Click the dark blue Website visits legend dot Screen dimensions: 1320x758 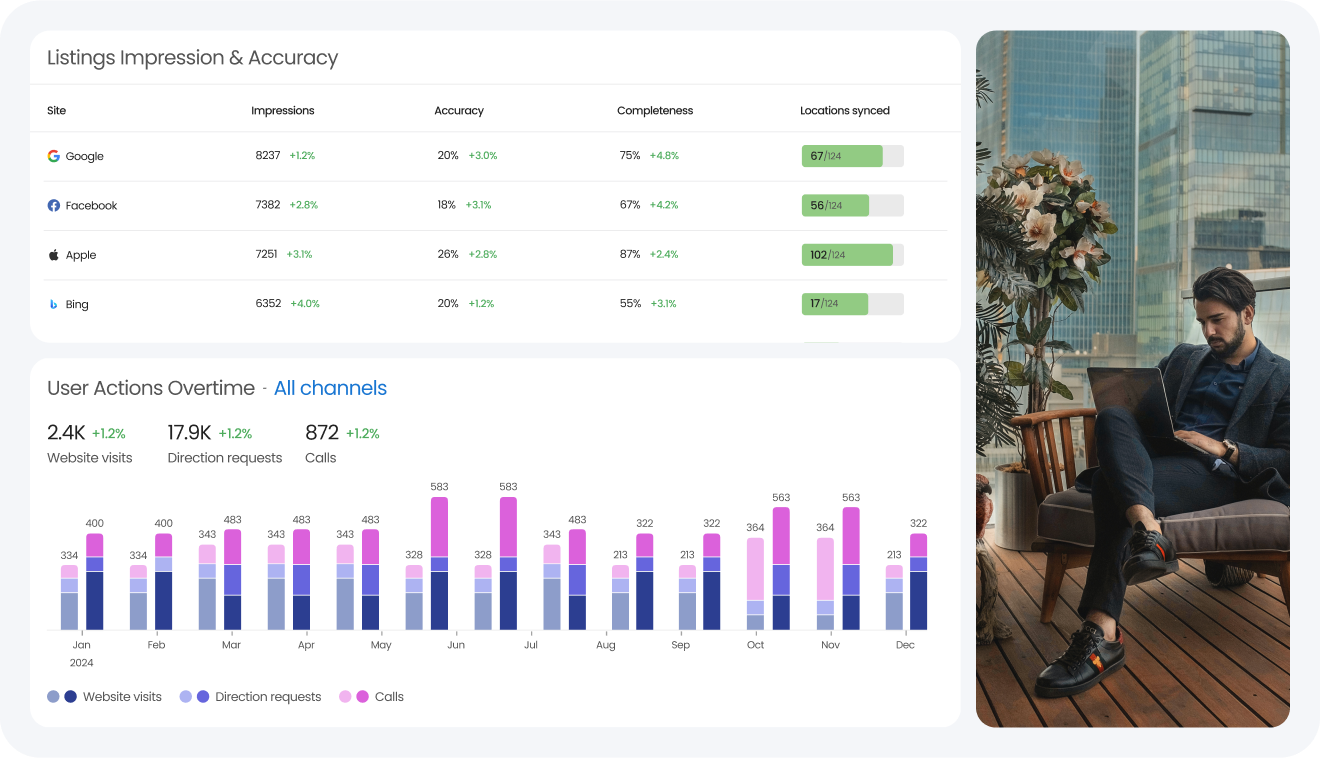click(70, 697)
